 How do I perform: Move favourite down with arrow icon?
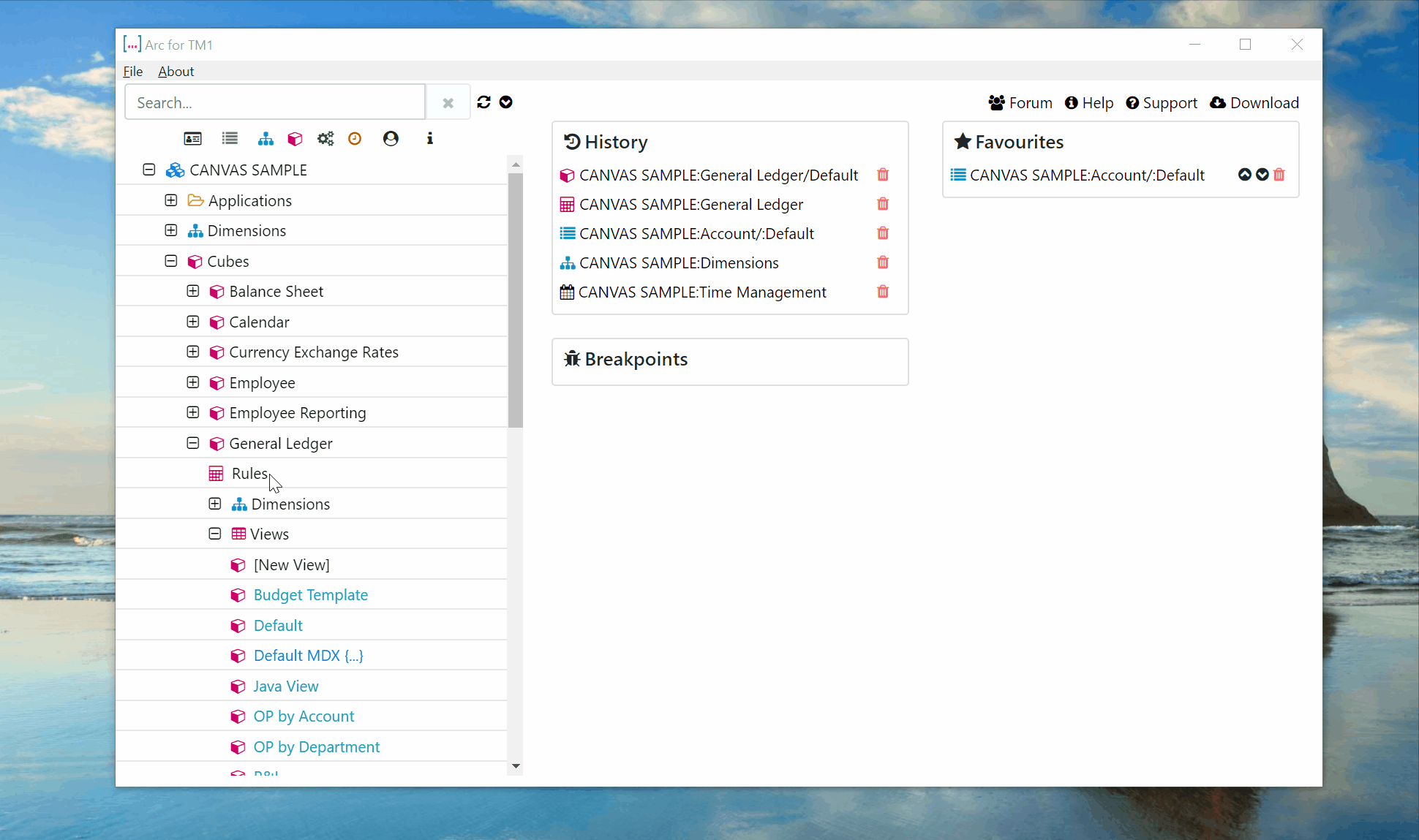point(1262,175)
